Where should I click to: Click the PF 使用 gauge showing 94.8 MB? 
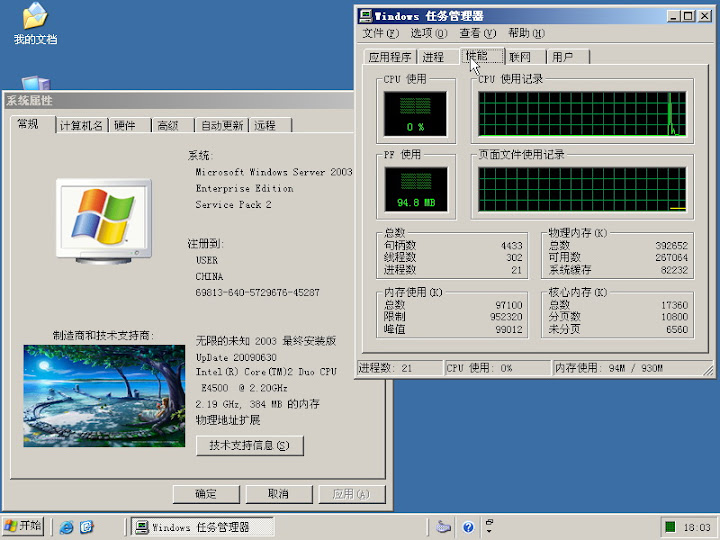tap(416, 189)
